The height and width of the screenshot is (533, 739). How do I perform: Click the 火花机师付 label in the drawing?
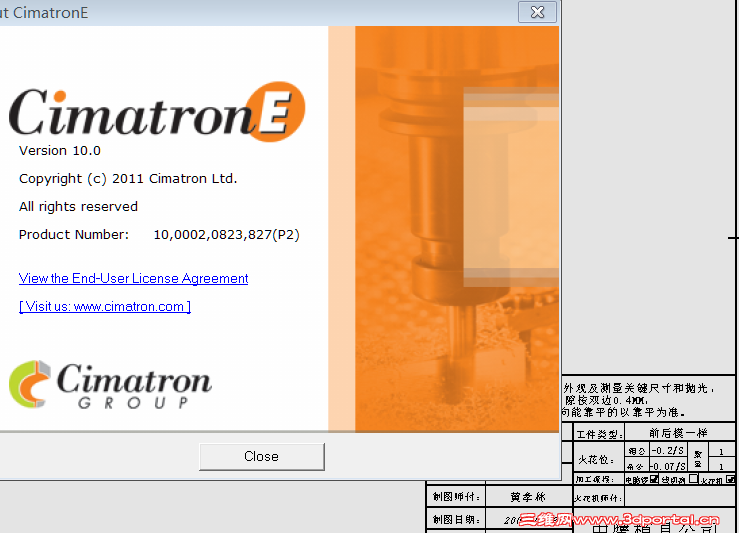598,498
